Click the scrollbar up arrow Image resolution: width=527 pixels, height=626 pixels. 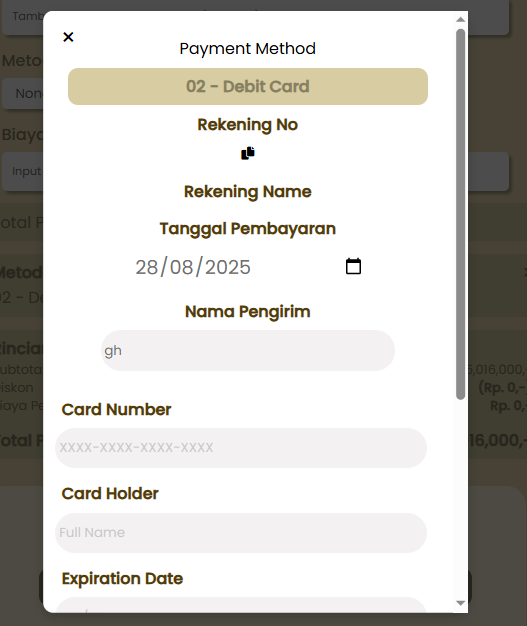pos(460,19)
